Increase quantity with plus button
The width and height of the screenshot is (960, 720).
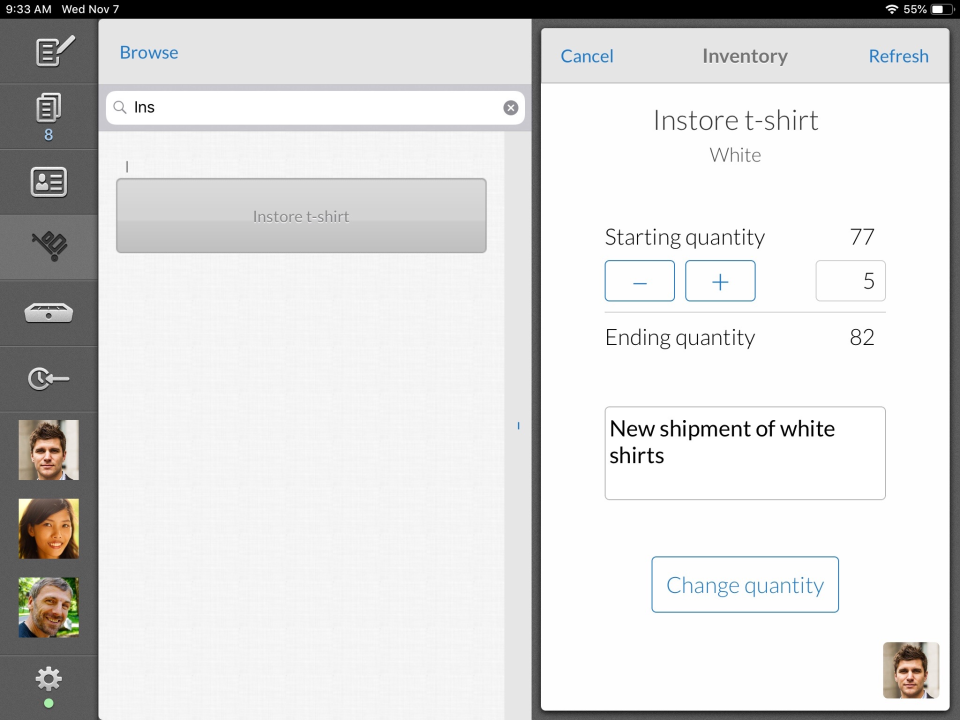point(720,281)
